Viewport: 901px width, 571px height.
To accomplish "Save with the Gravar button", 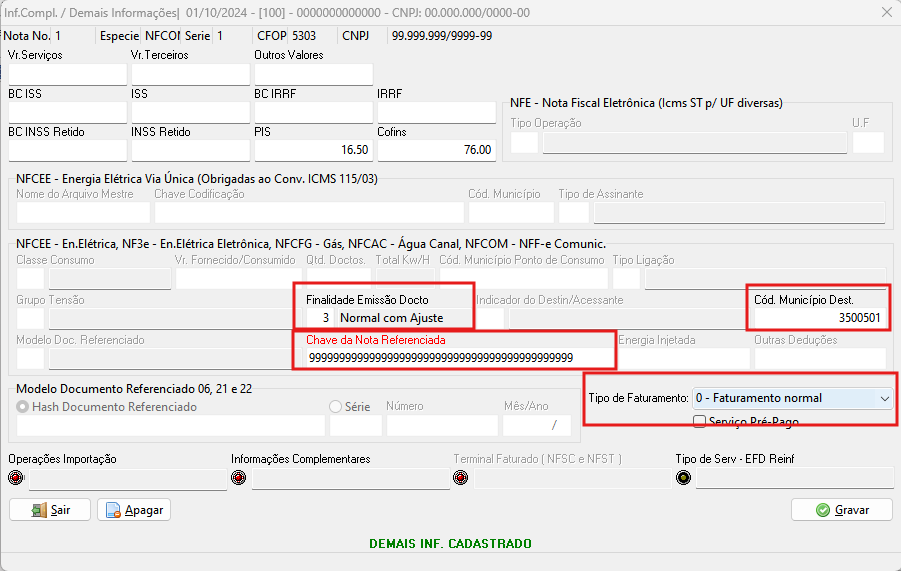I will (x=842, y=510).
